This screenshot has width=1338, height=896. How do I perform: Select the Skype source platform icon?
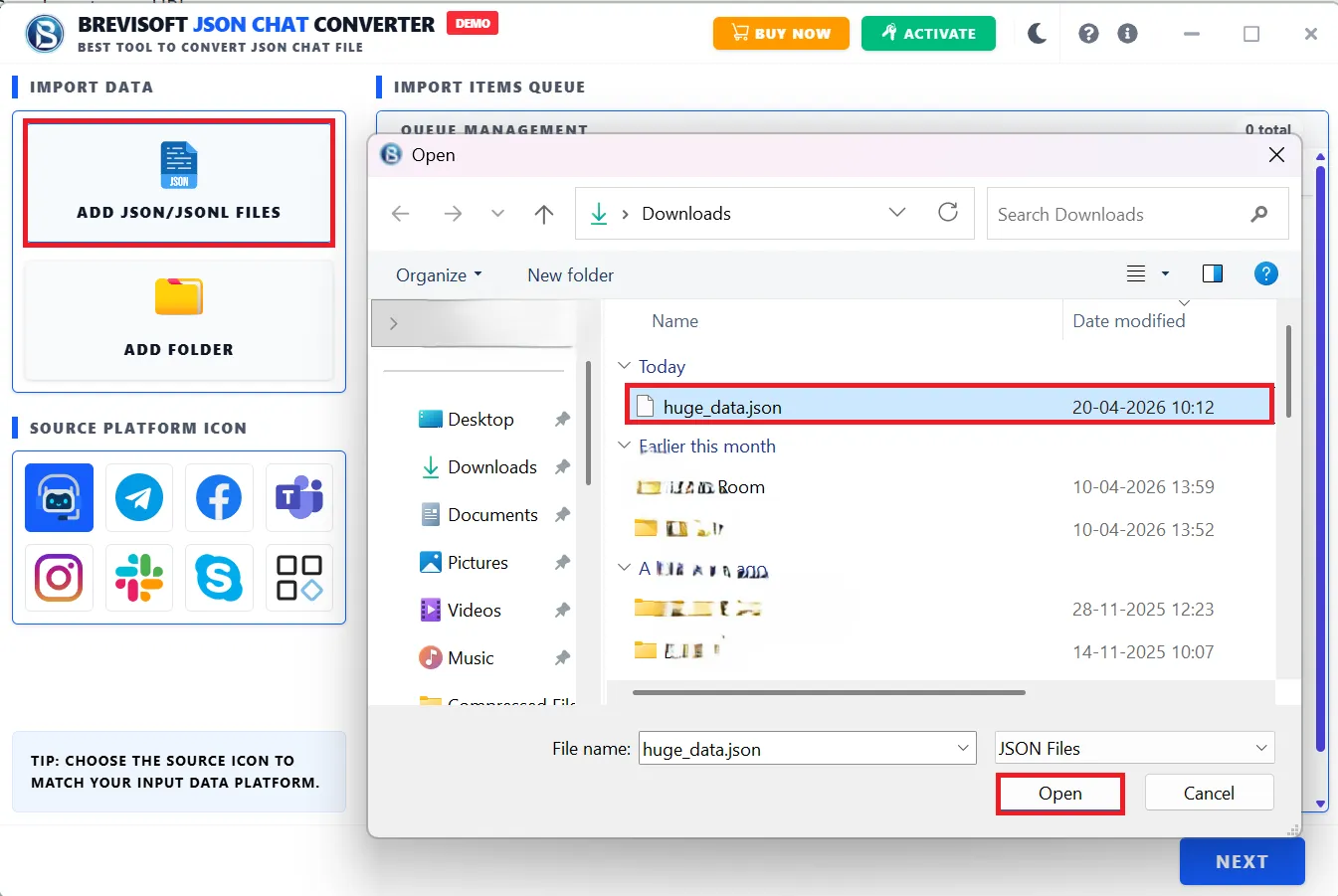click(x=219, y=578)
